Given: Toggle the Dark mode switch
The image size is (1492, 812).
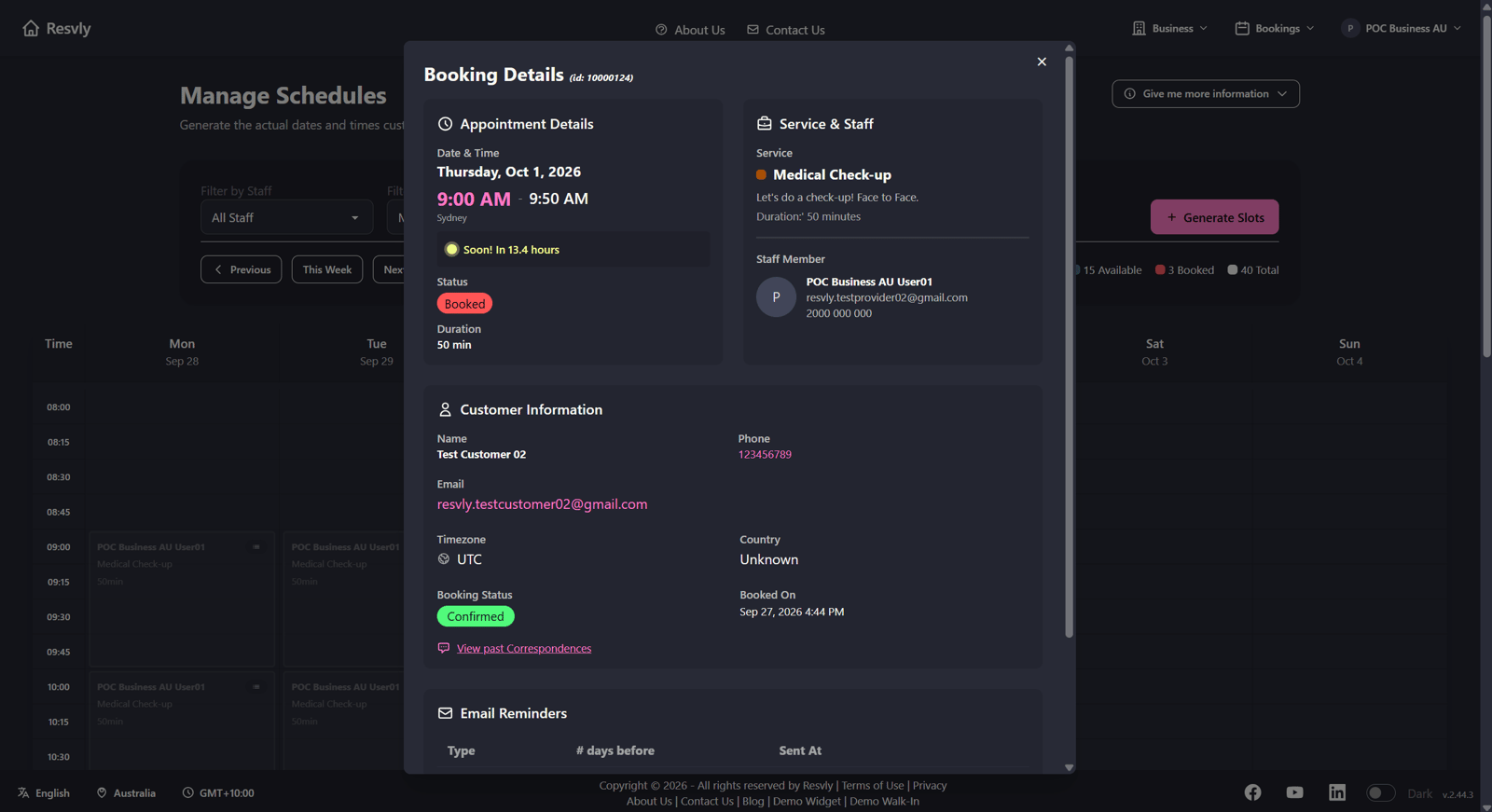Looking at the screenshot, I should tap(1380, 793).
